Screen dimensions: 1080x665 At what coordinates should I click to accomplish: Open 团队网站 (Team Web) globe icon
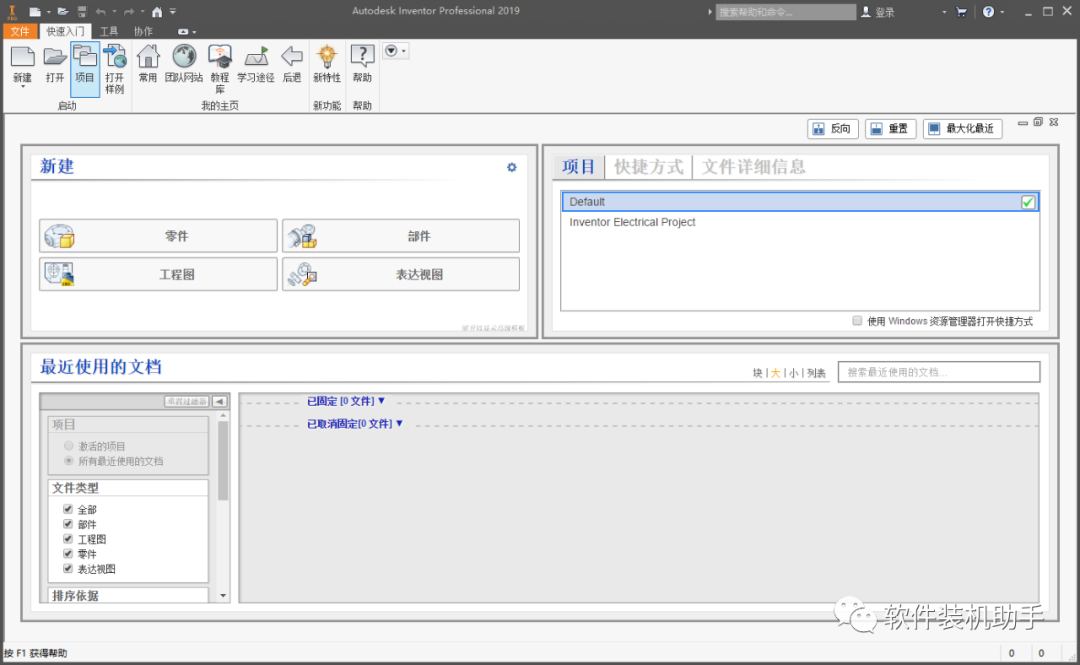pos(184,57)
